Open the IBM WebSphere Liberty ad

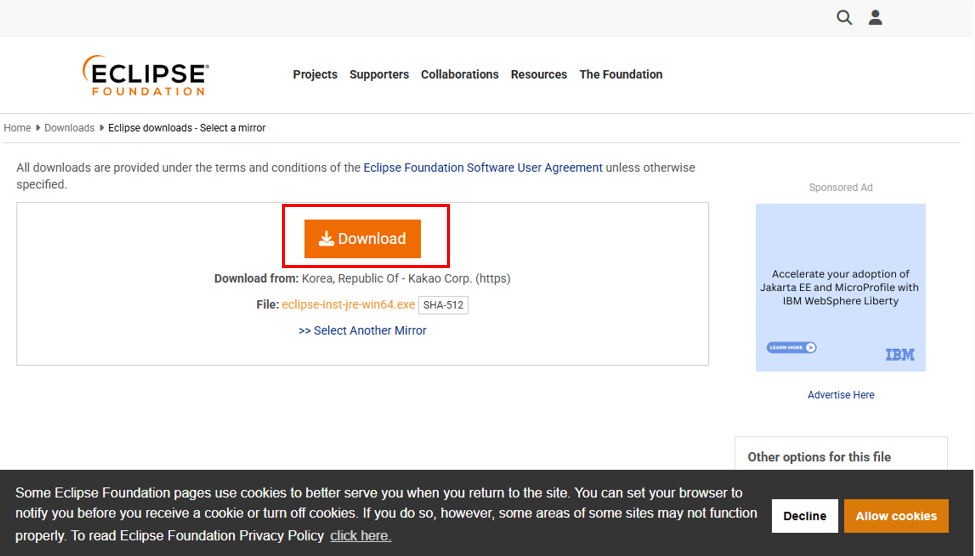(841, 287)
